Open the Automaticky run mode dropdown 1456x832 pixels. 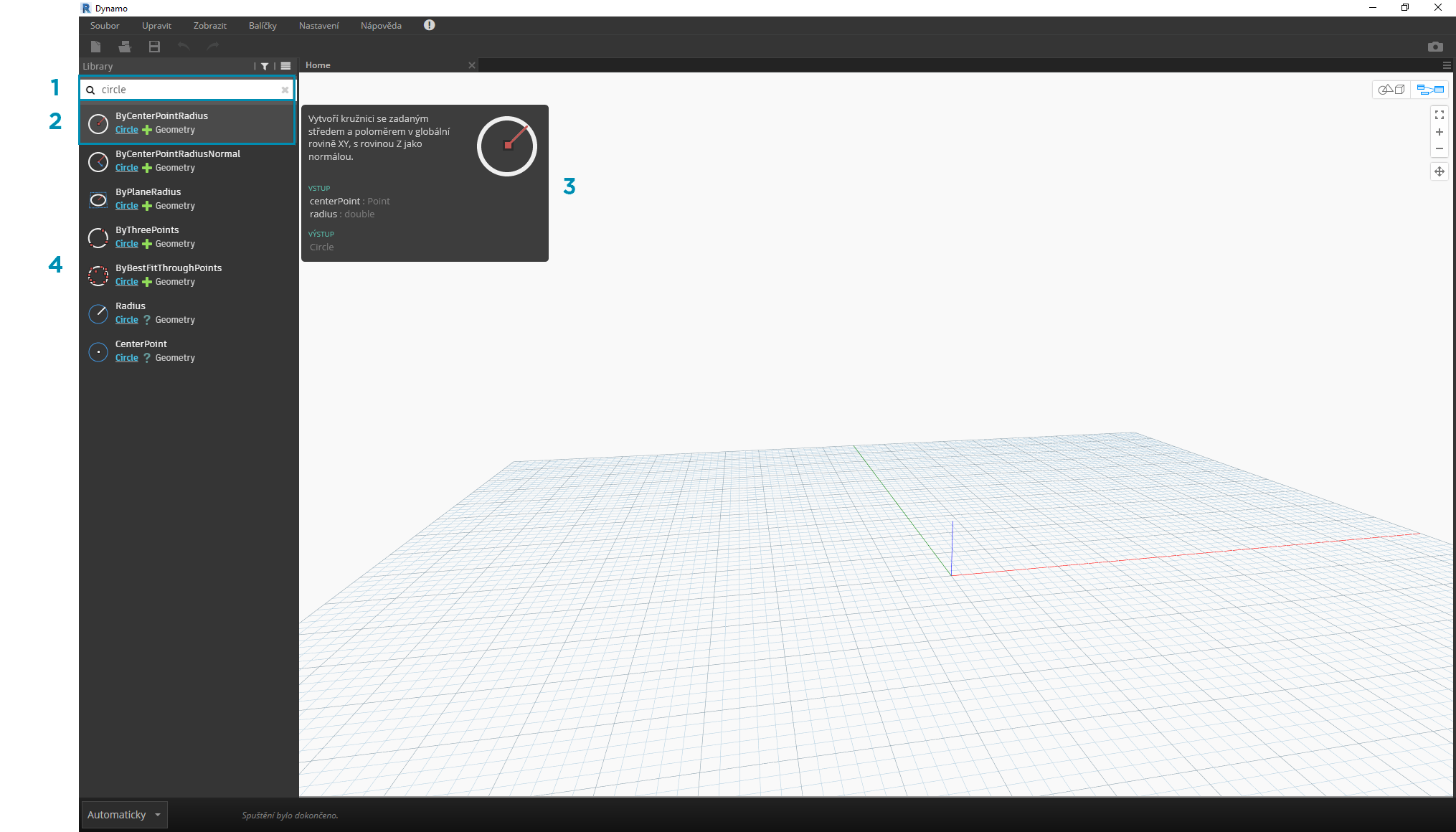[125, 815]
